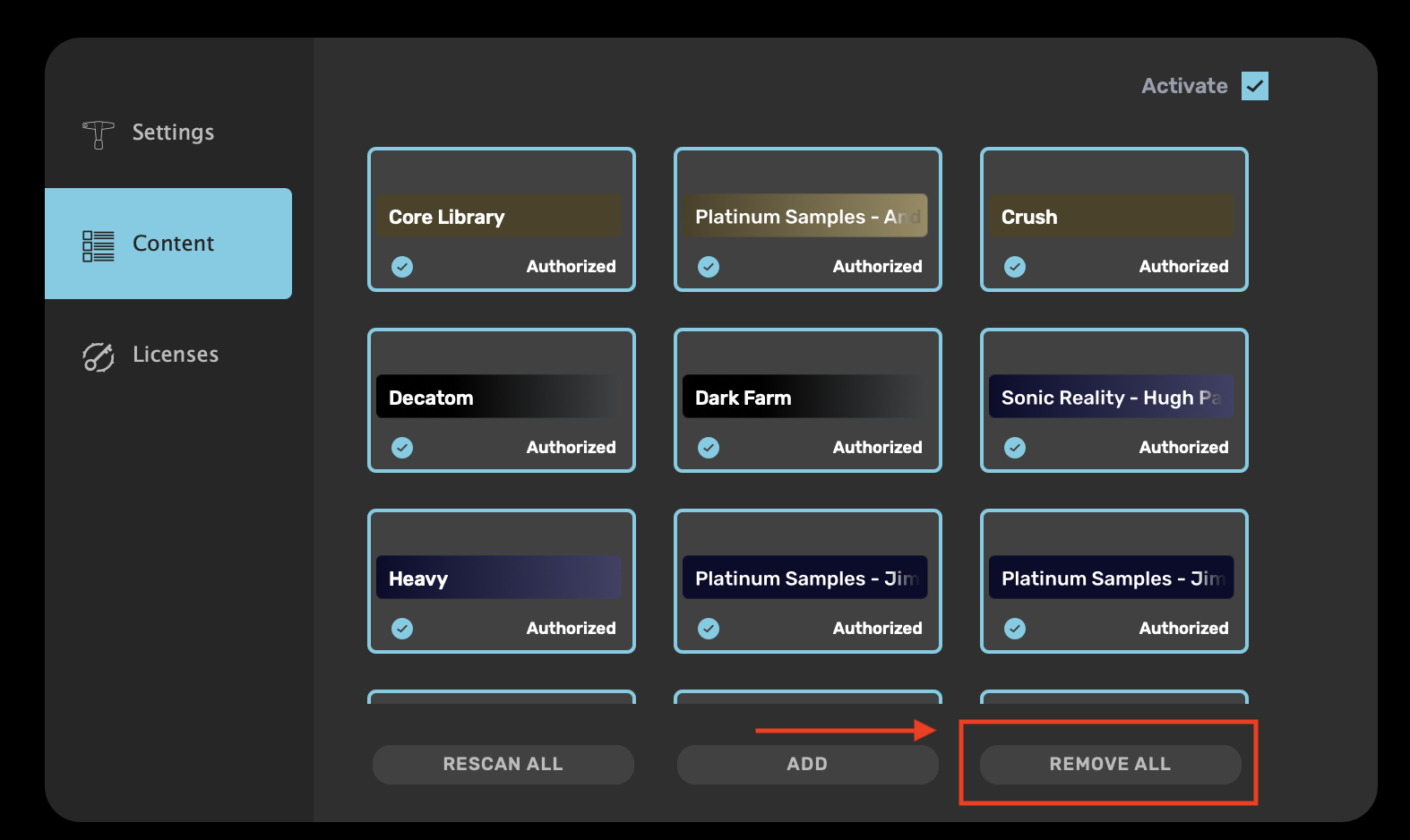This screenshot has width=1410, height=840.
Task: Click the Licenses key icon
Action: (99, 356)
